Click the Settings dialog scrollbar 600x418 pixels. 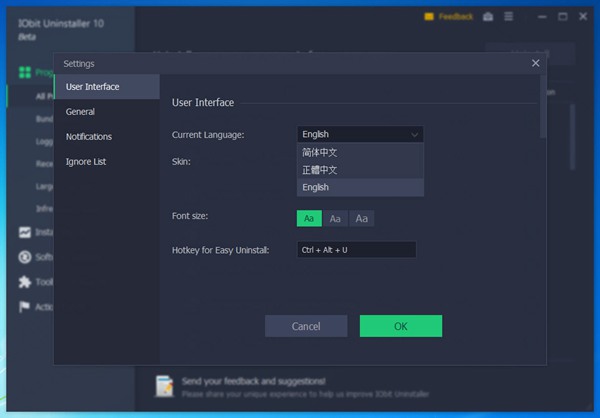tap(543, 107)
